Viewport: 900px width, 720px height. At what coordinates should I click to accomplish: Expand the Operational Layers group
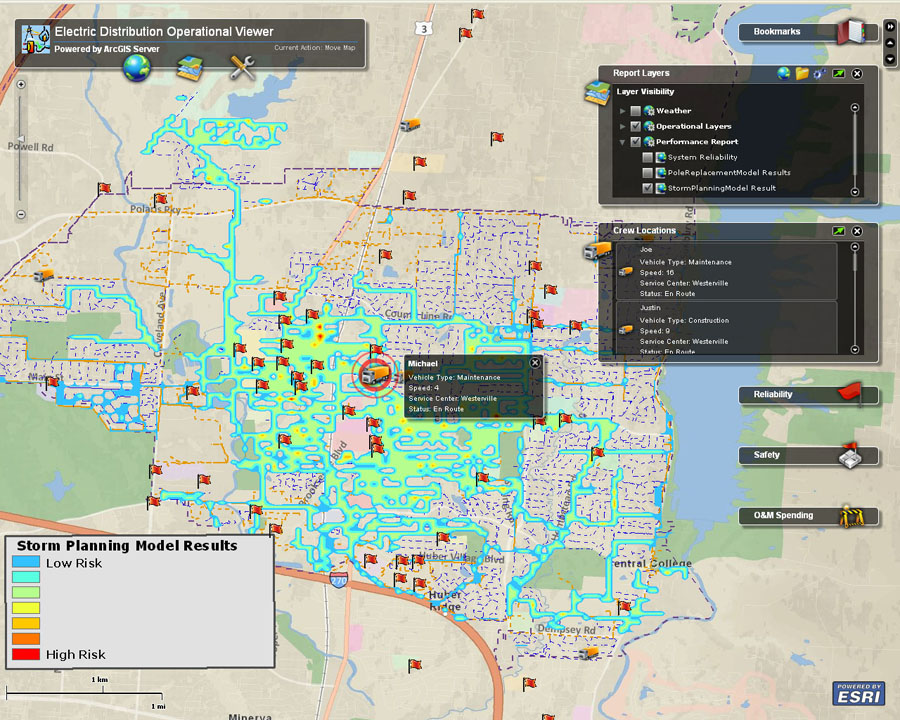pos(623,126)
